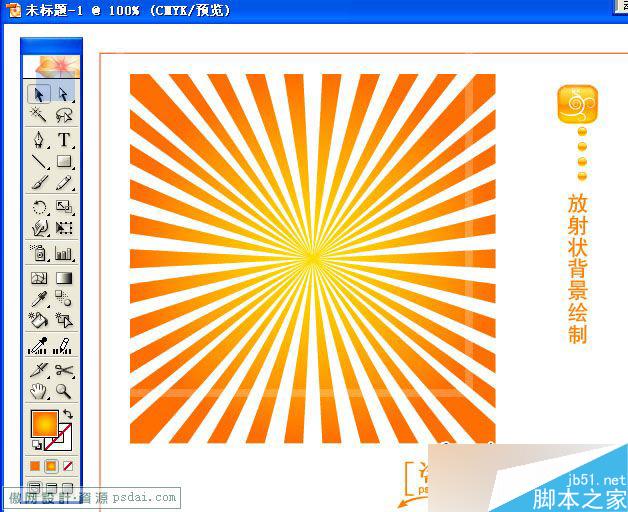Select the Rectangle tool
Image resolution: width=628 pixels, height=512 pixels.
[x=64, y=161]
